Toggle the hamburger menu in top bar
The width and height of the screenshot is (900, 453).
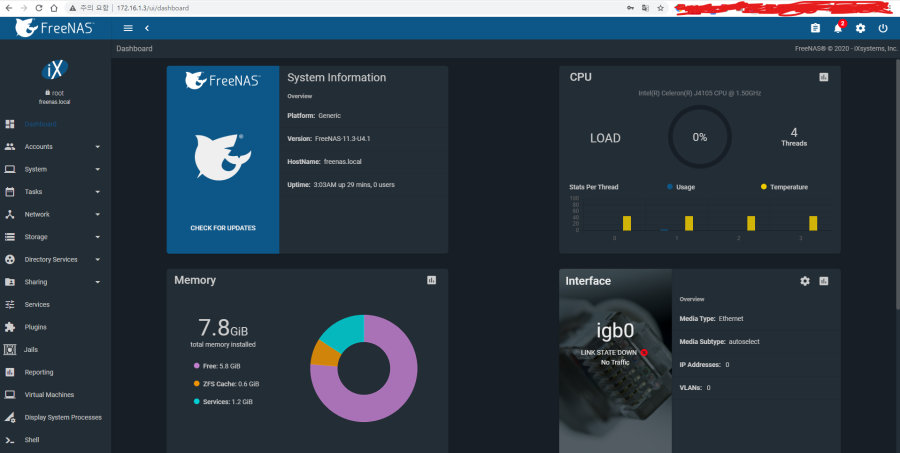(x=128, y=28)
